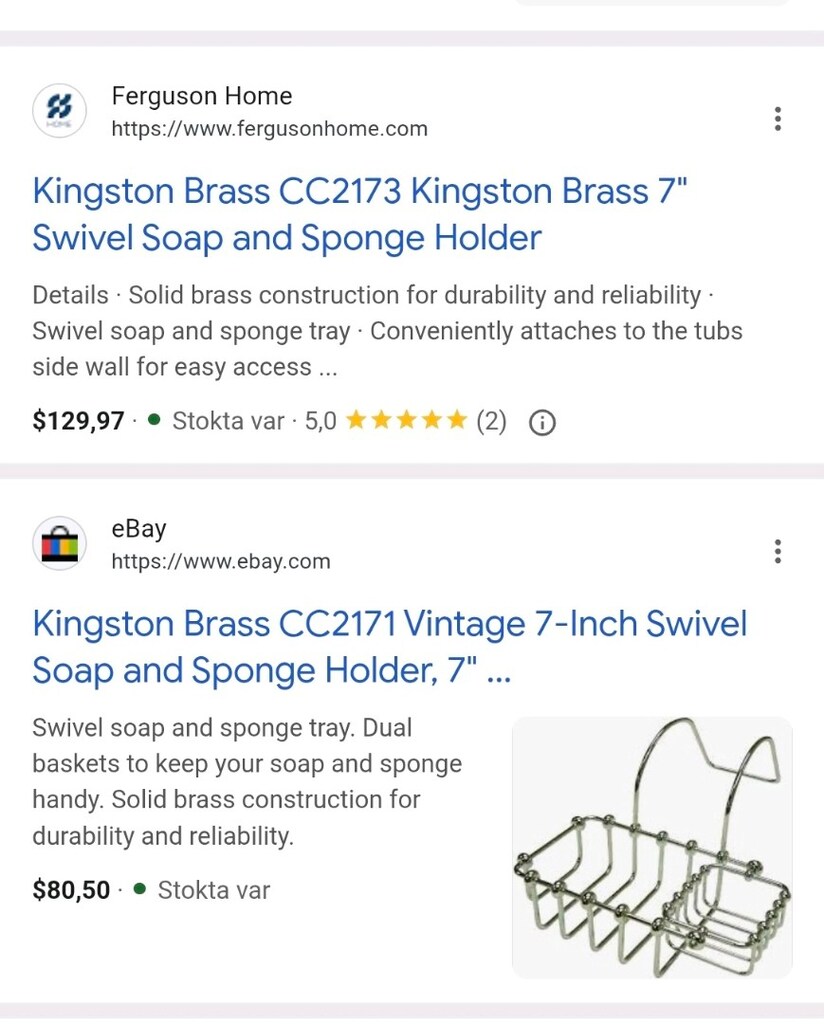Click the $80,50 price label
Screen dimensions: 824x1024
pos(71,889)
